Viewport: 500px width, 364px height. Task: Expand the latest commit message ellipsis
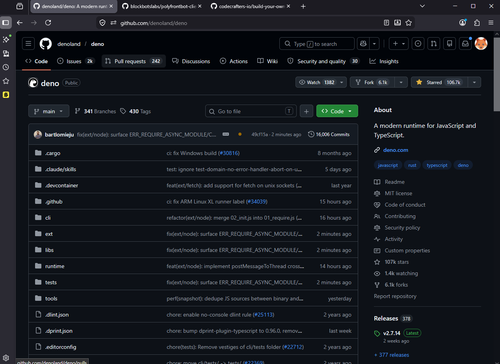point(226,134)
